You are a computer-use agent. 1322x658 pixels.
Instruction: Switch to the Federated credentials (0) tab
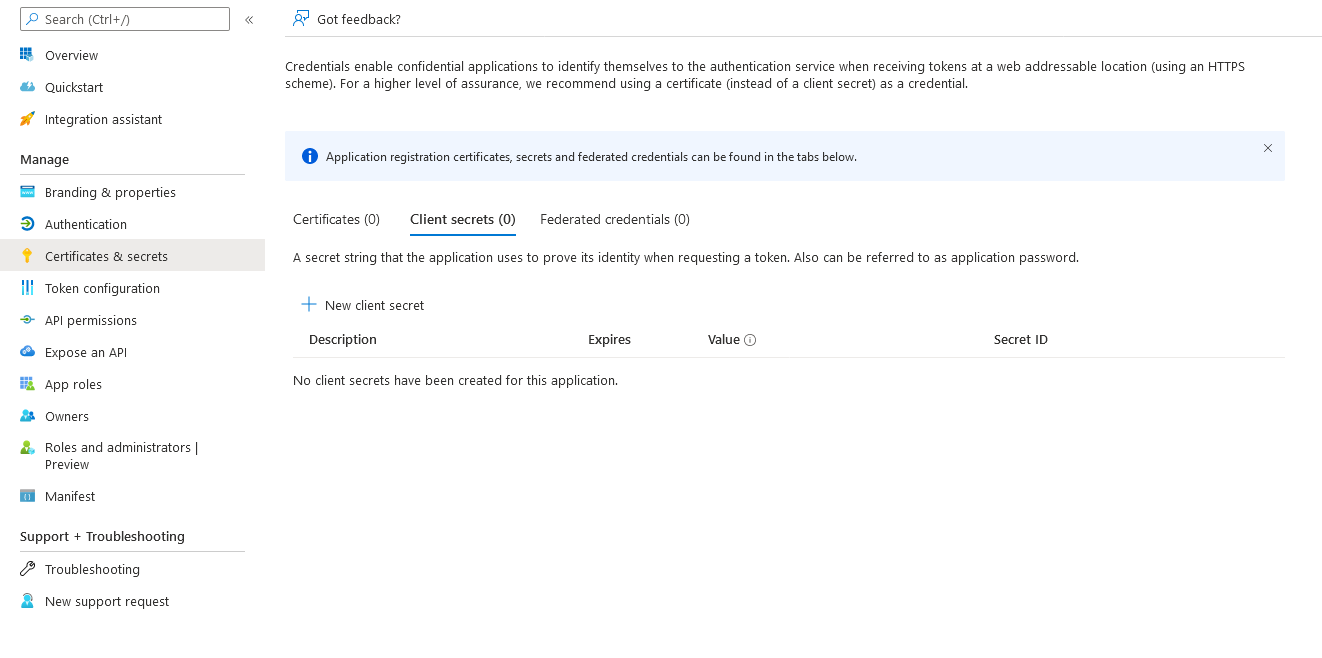click(x=614, y=219)
